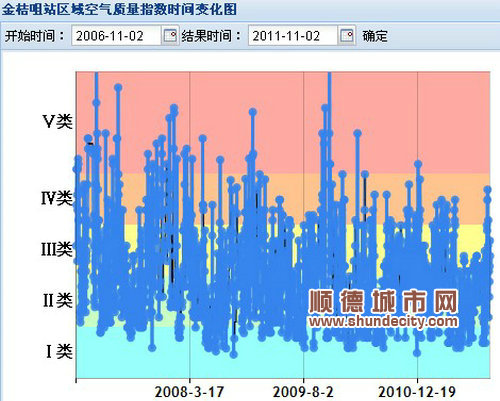Click the start date field 2006-11-02
This screenshot has width=500, height=401.
[x=116, y=36]
